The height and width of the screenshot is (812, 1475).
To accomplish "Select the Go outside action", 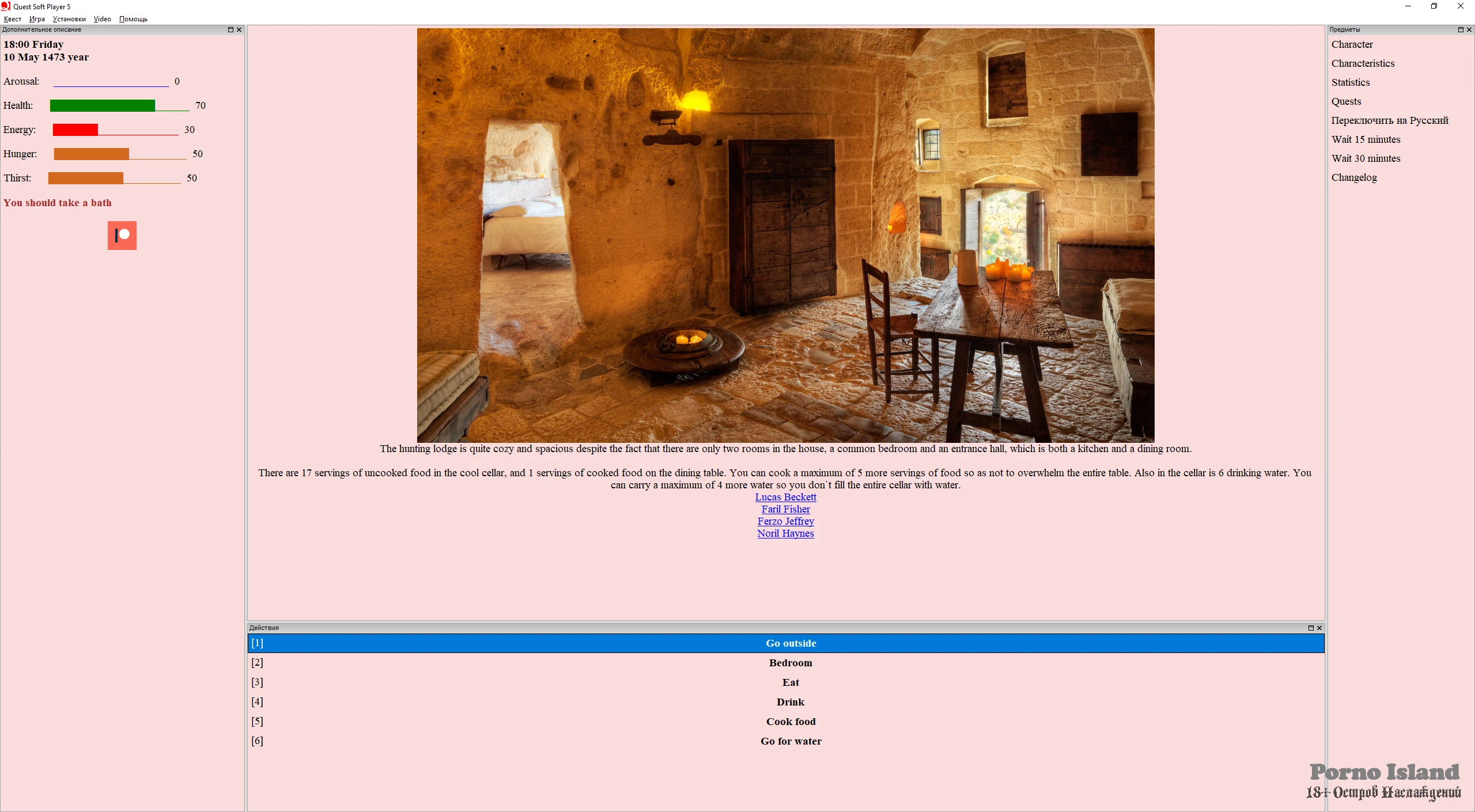I will click(x=791, y=643).
